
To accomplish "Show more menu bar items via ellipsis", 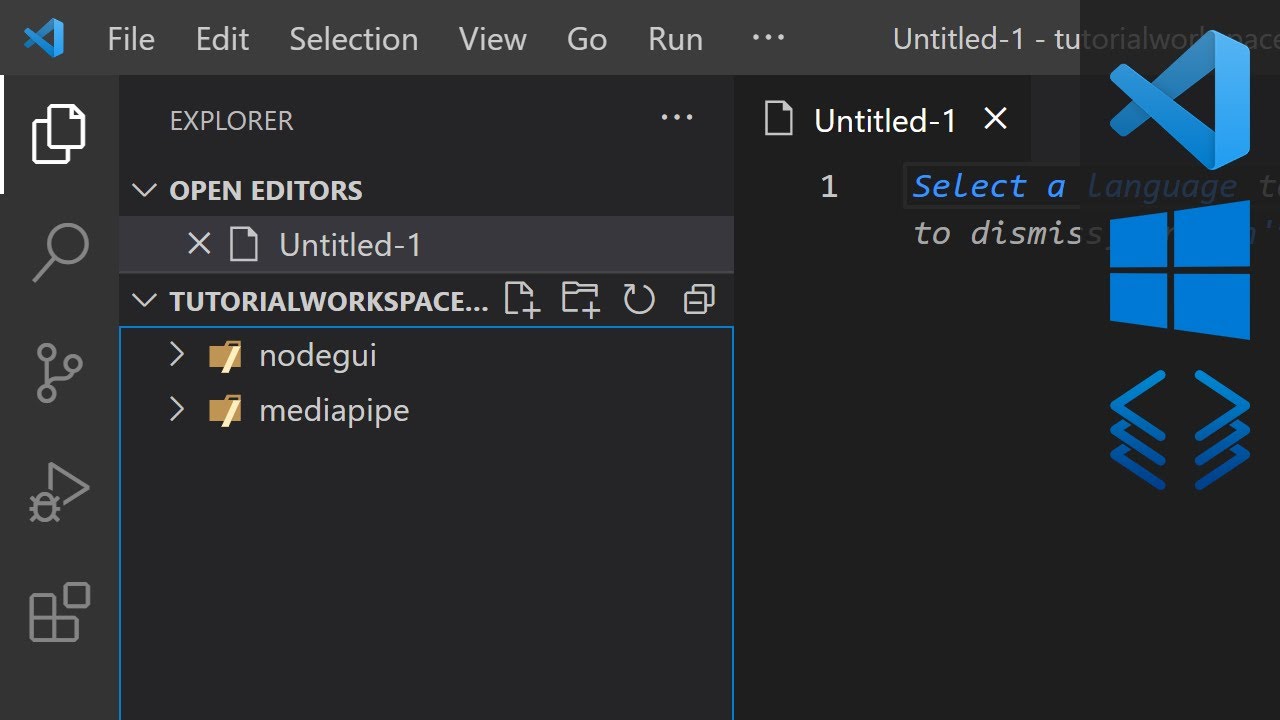I will click(x=768, y=38).
